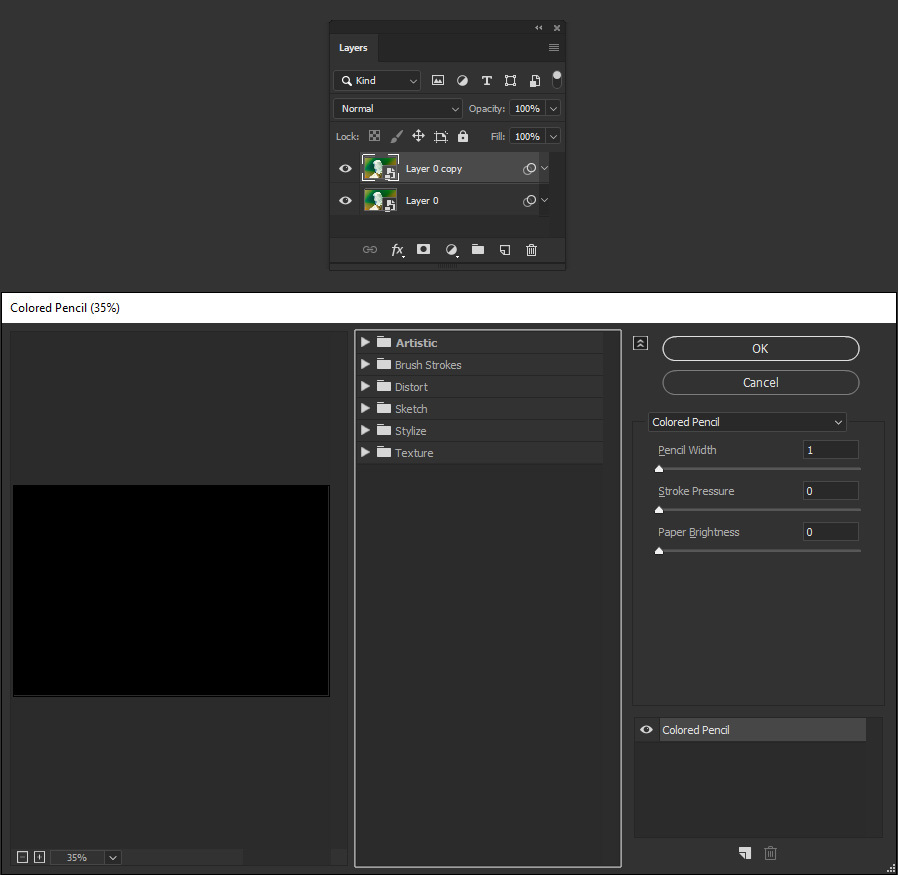Filter layers by type layer icon
The height and width of the screenshot is (875, 898).
[486, 81]
